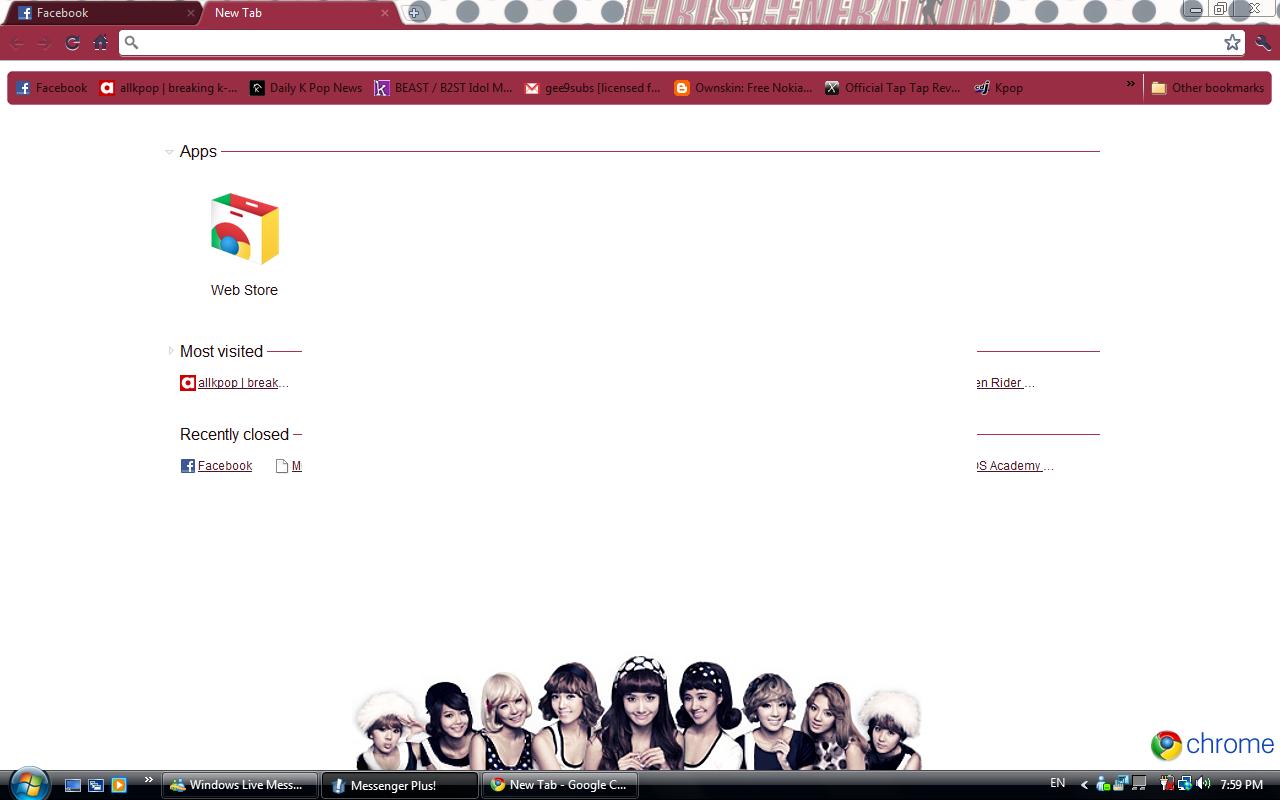Show hidden system tray icons
This screenshot has width=1280, height=800.
[1084, 785]
